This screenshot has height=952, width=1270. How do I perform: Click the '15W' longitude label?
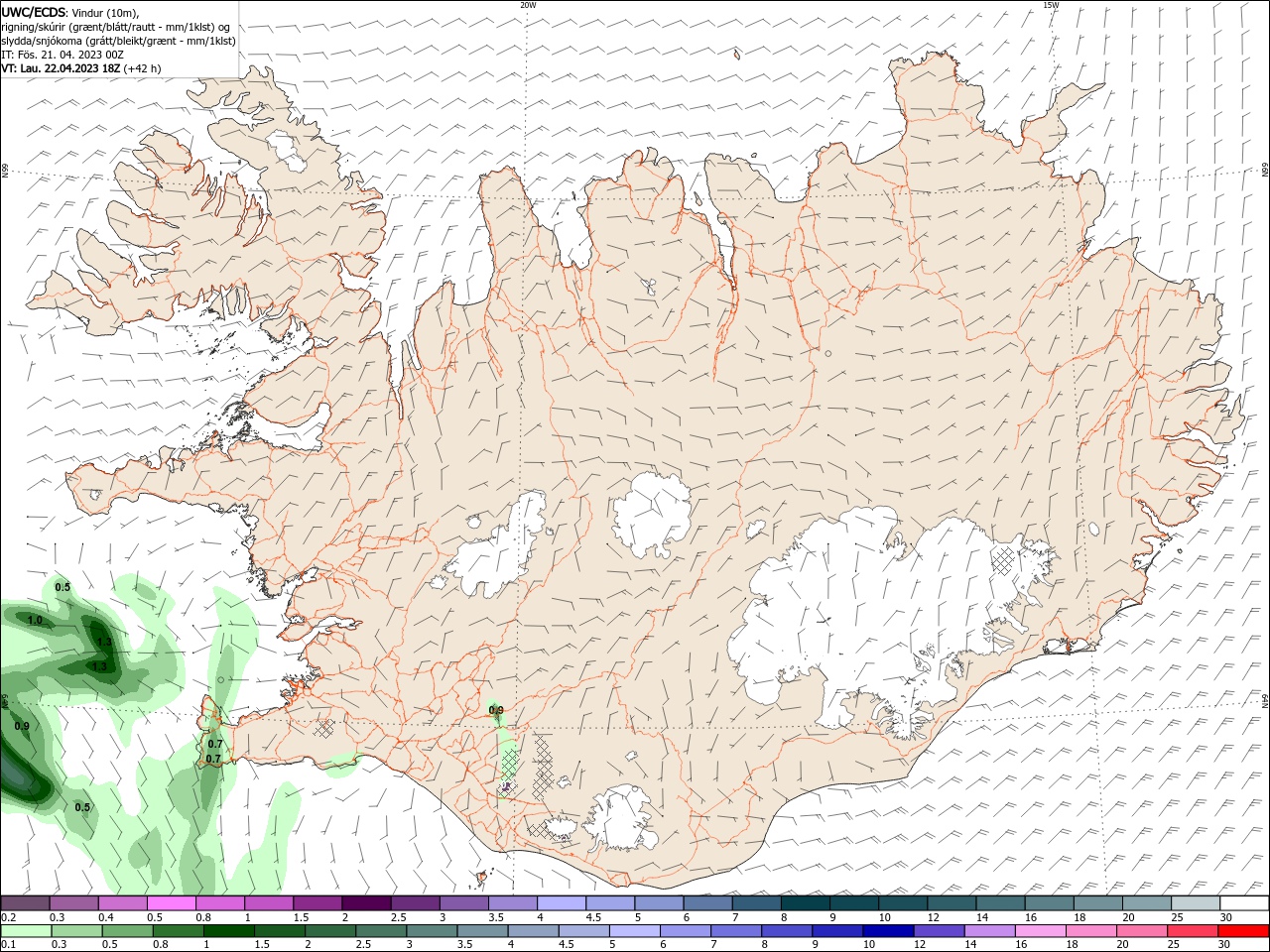coord(1051,5)
